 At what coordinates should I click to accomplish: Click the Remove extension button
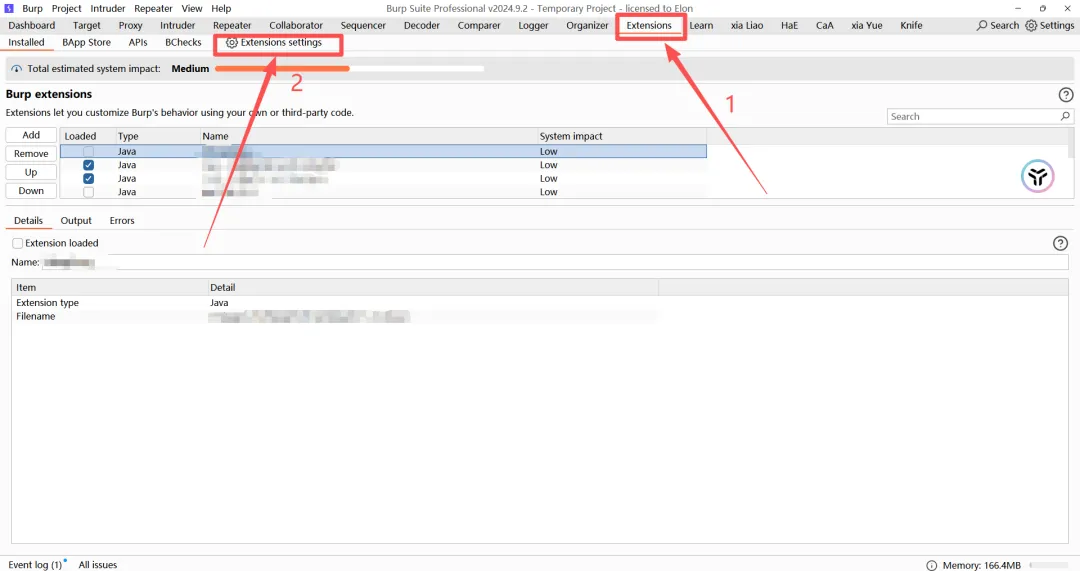click(31, 154)
